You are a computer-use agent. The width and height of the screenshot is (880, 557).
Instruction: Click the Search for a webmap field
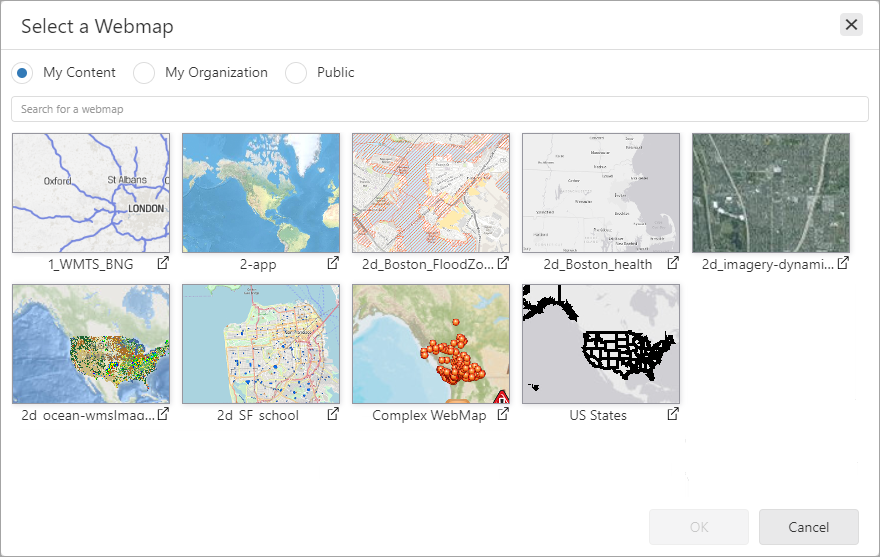pyautogui.click(x=440, y=109)
